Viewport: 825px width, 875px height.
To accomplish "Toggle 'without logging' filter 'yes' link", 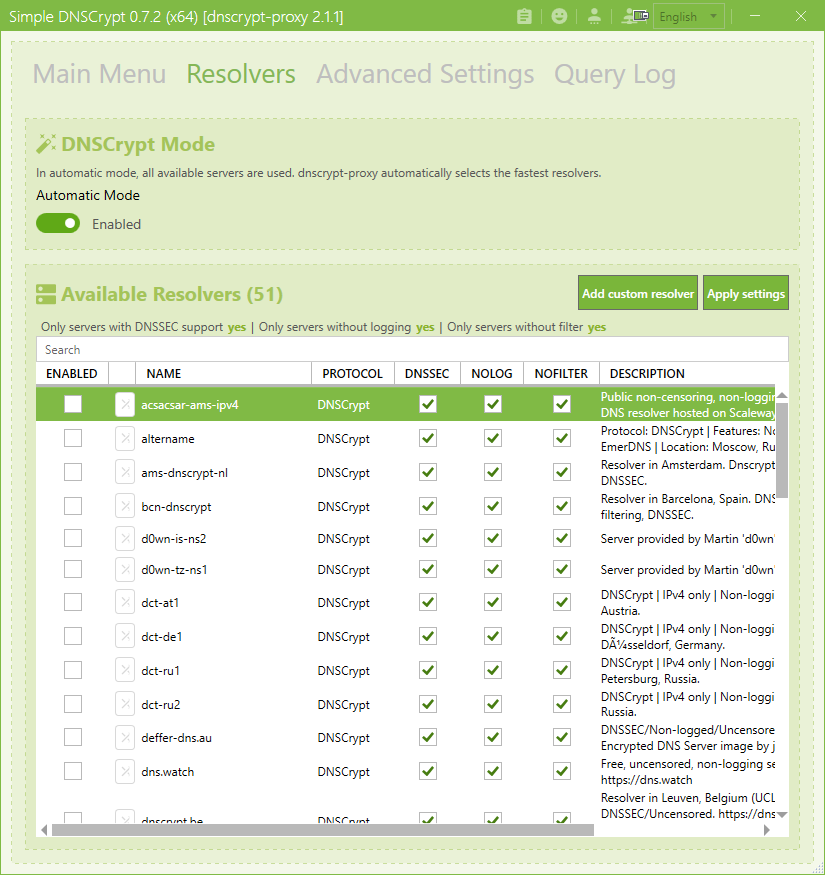I will click(x=425, y=327).
